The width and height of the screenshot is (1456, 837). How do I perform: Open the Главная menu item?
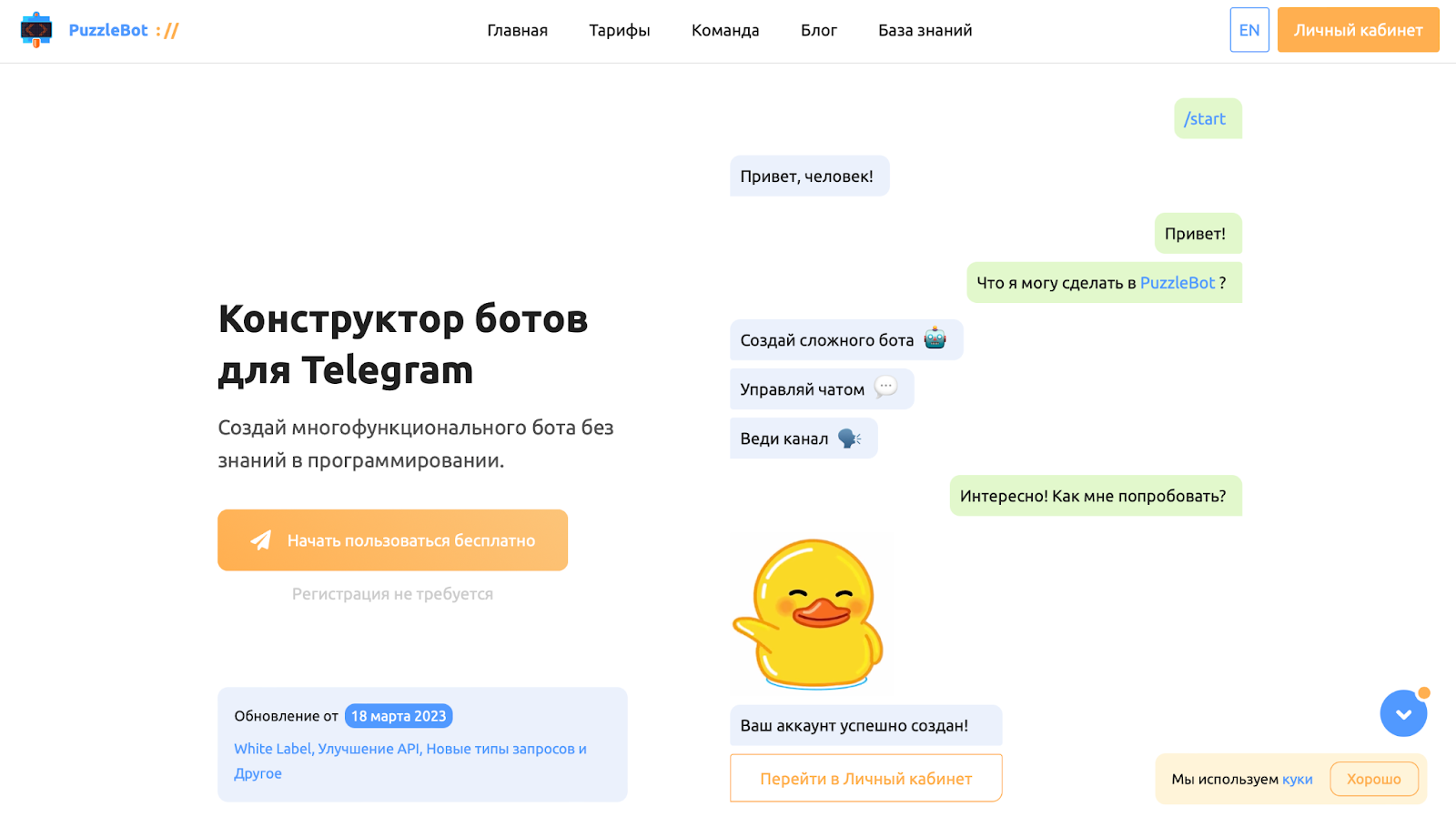[x=517, y=30]
